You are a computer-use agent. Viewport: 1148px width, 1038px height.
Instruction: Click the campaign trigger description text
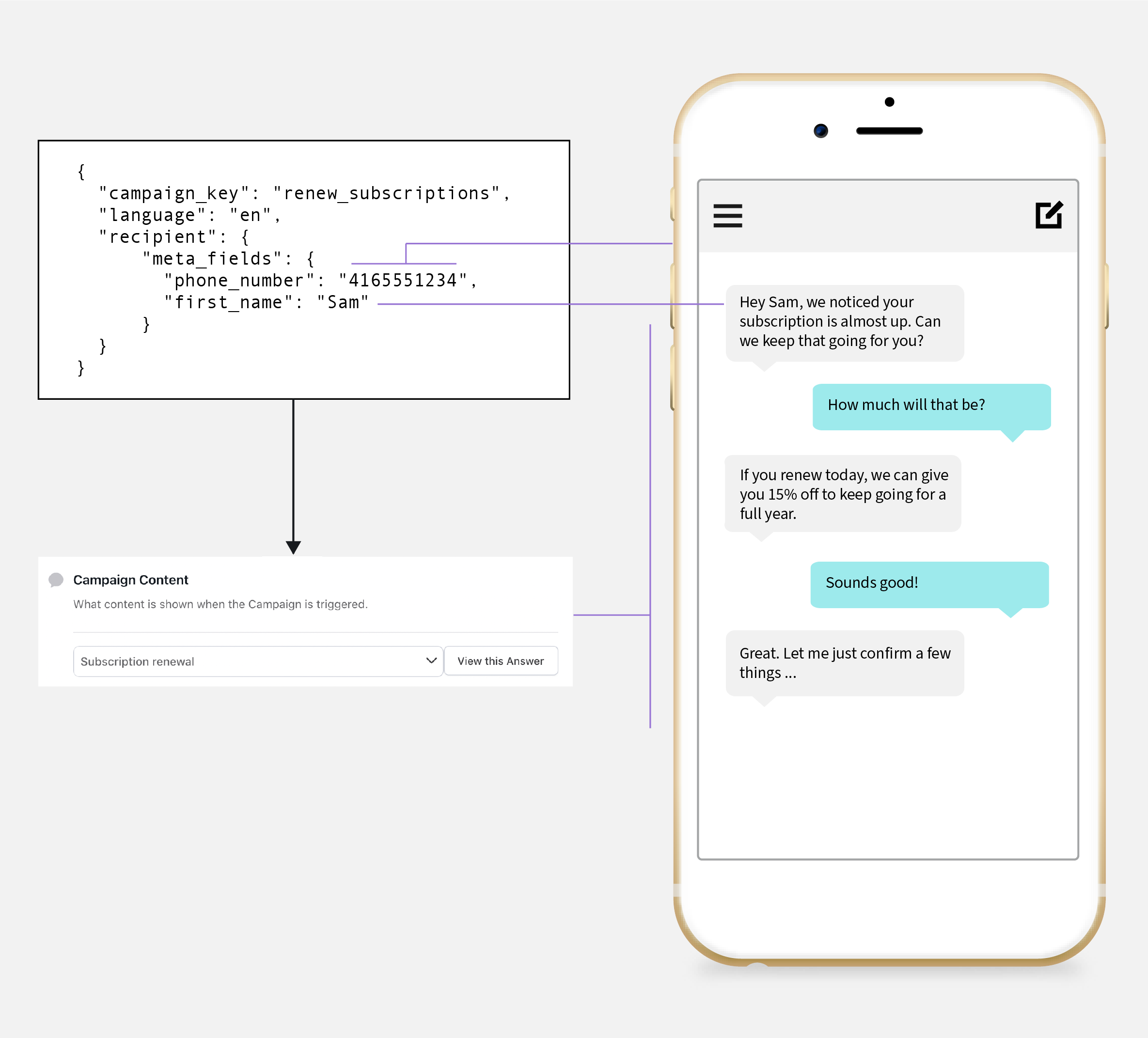point(220,604)
